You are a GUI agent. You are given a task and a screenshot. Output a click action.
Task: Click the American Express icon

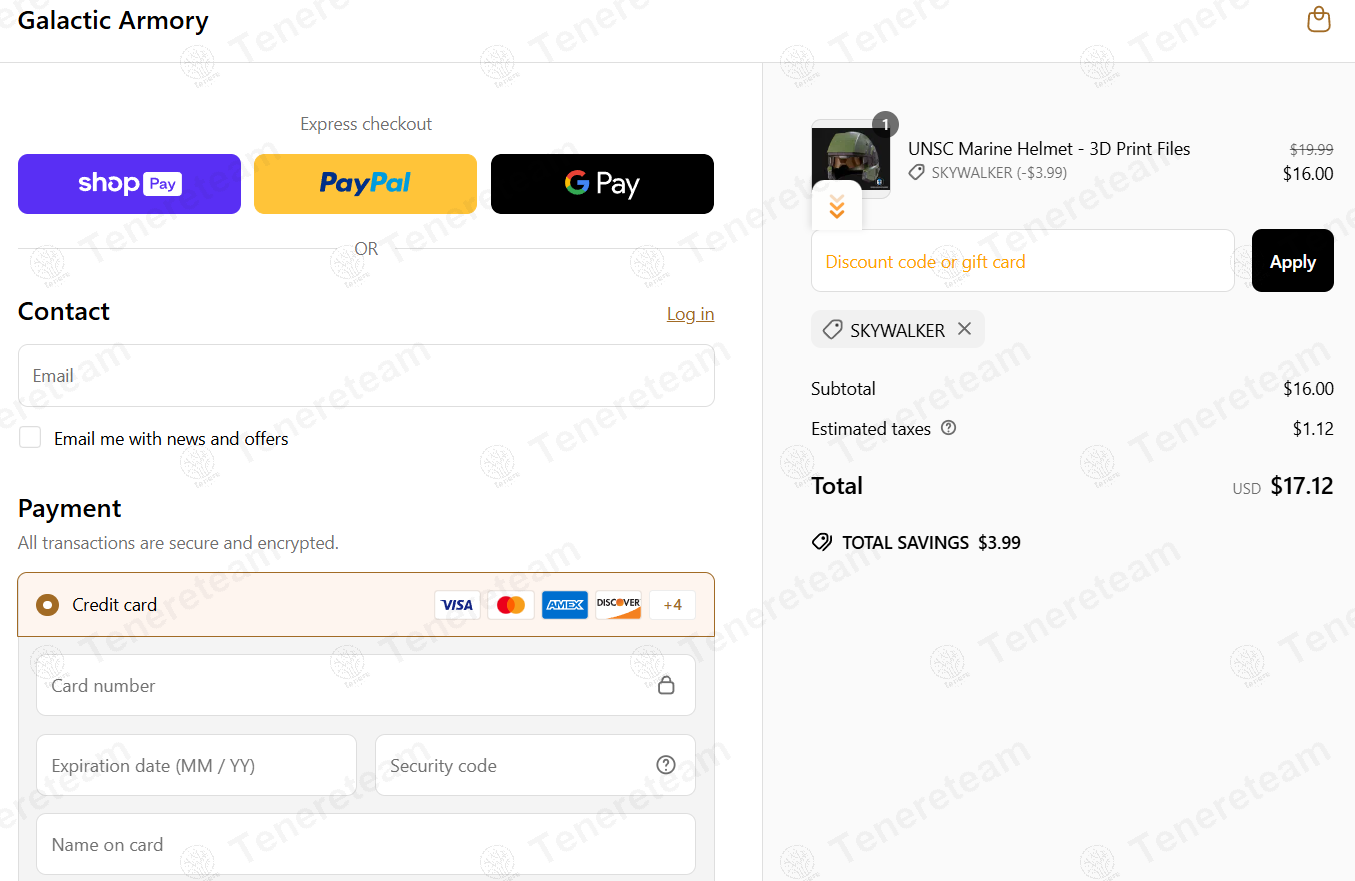pos(565,605)
